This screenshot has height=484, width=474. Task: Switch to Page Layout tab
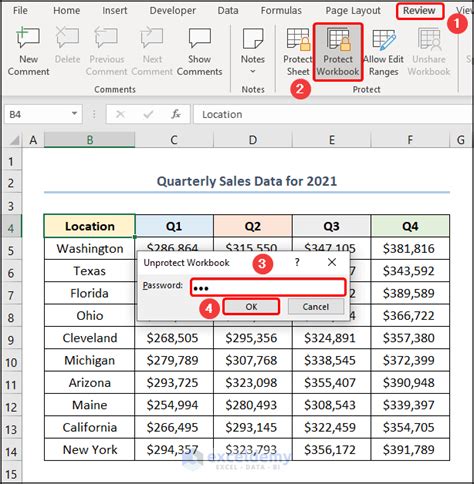353,11
